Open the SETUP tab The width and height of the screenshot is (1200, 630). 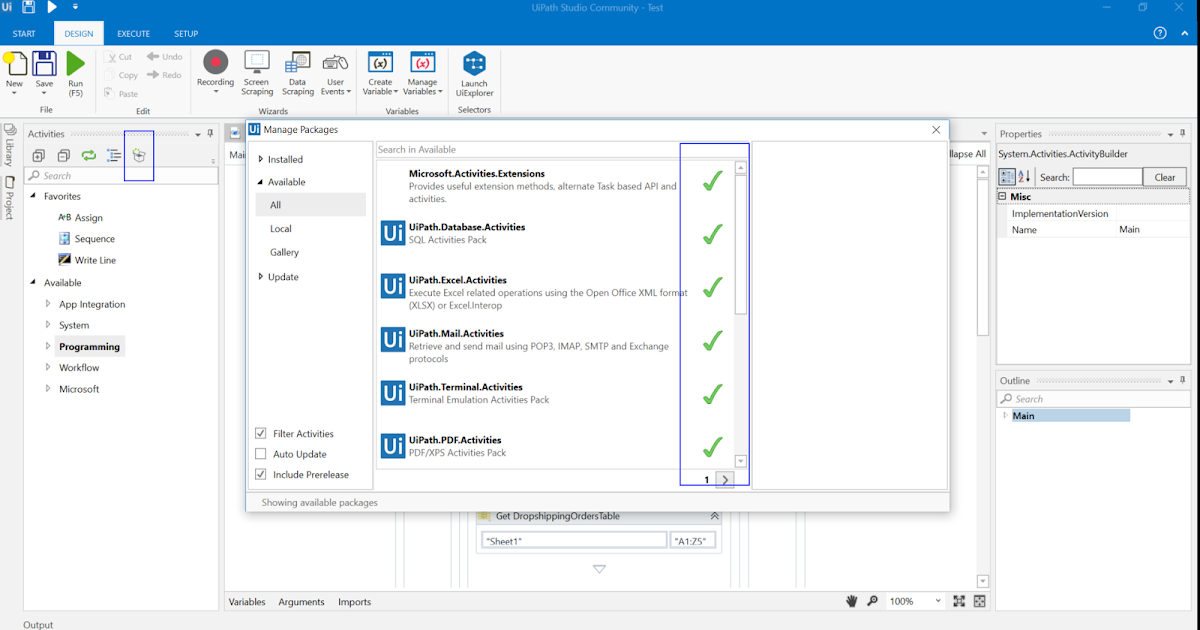pos(185,33)
